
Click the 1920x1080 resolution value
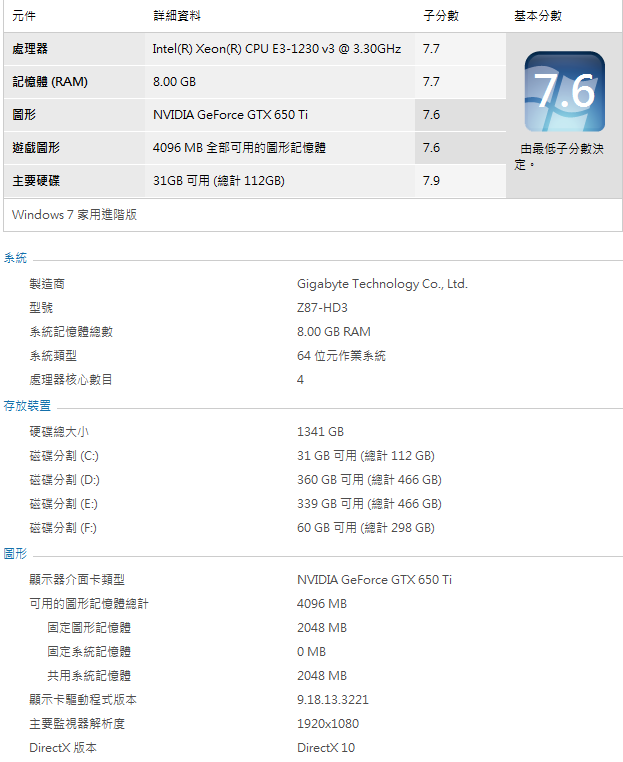click(328, 724)
